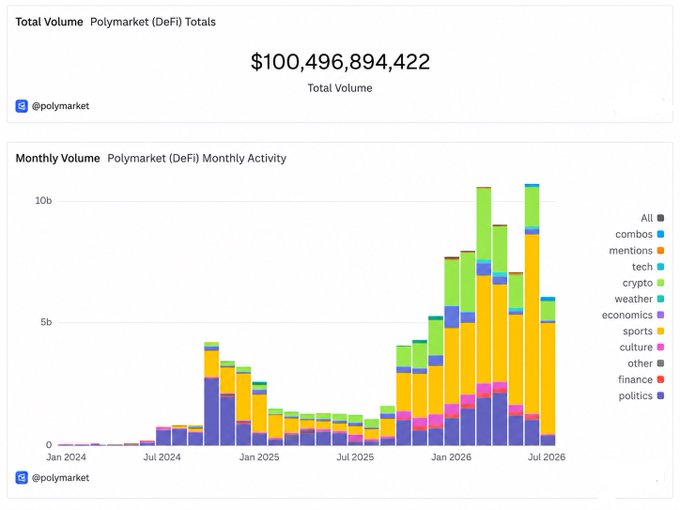Click the Monthly Volume chart title
The image size is (680, 510).
58,158
